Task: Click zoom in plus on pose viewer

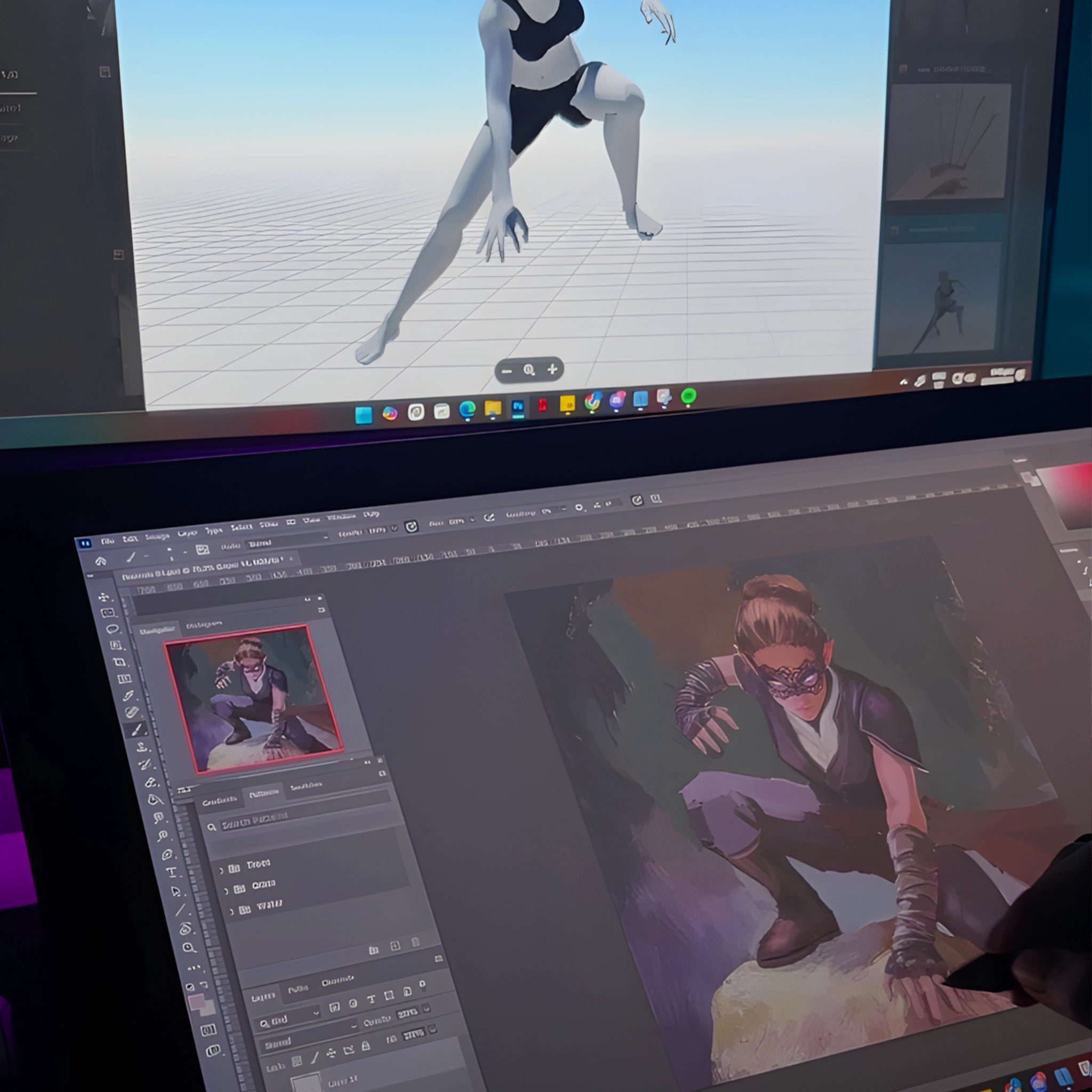Action: coord(552,369)
